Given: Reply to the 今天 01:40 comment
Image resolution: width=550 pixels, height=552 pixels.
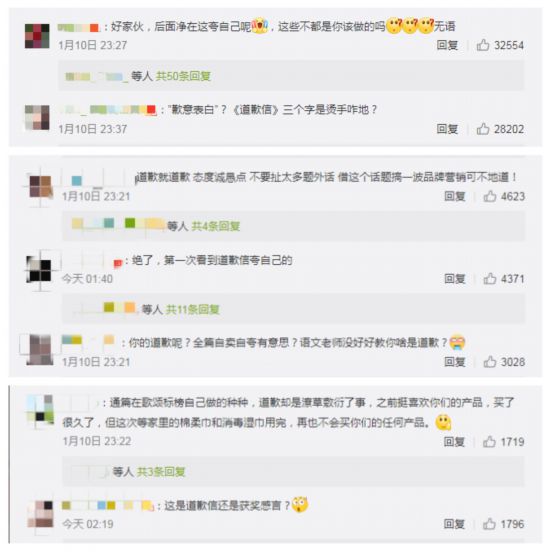Looking at the screenshot, I should [x=455, y=279].
